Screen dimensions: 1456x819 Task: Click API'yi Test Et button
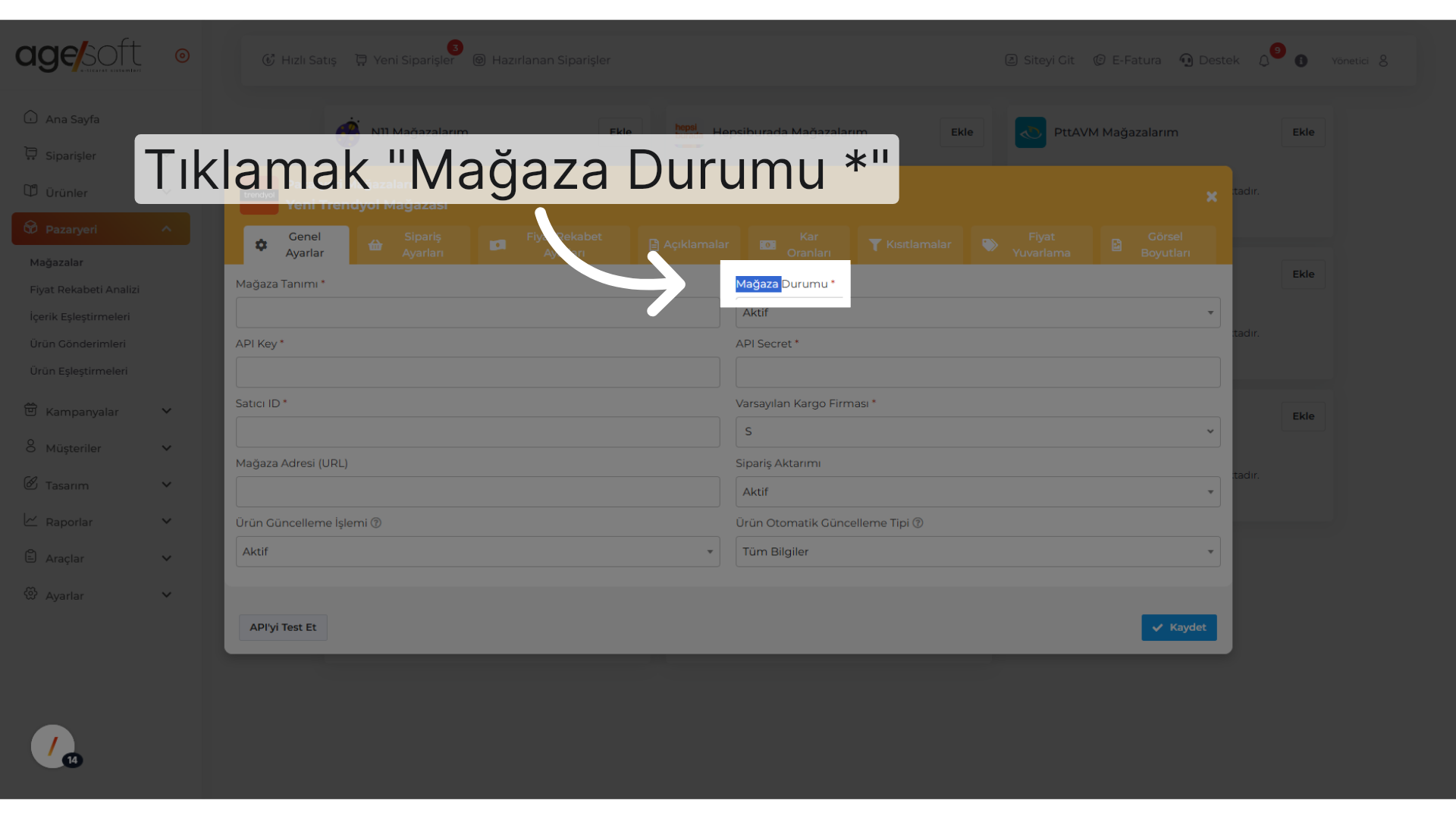click(x=283, y=627)
